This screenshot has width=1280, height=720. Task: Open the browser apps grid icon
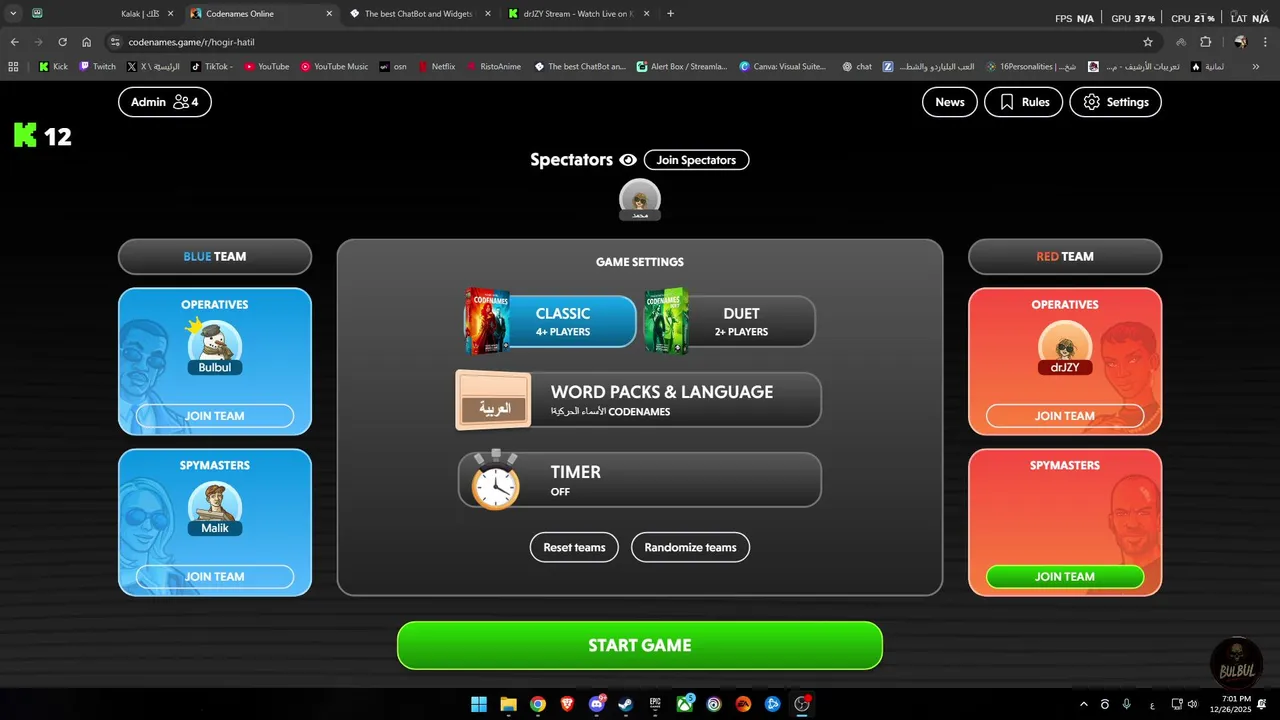coord(13,67)
